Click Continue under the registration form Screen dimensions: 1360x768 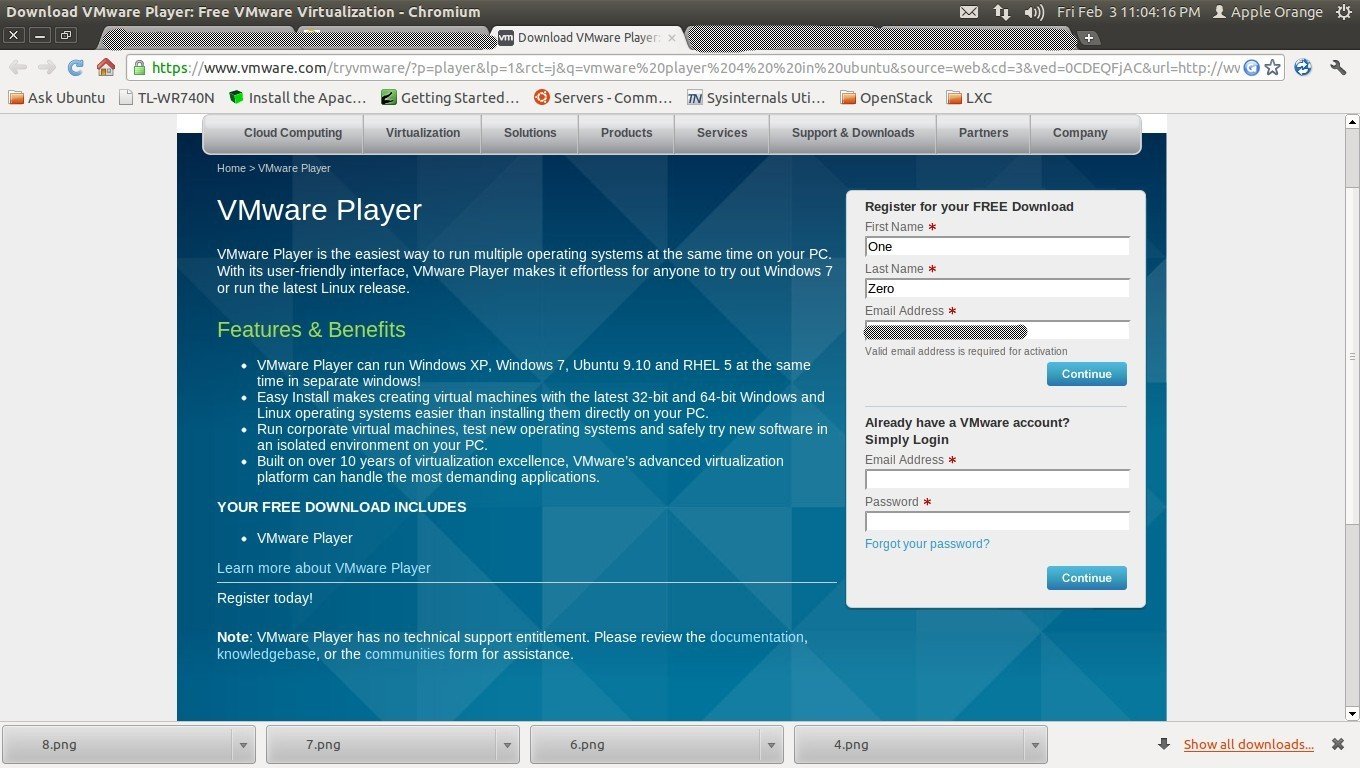tap(1086, 374)
